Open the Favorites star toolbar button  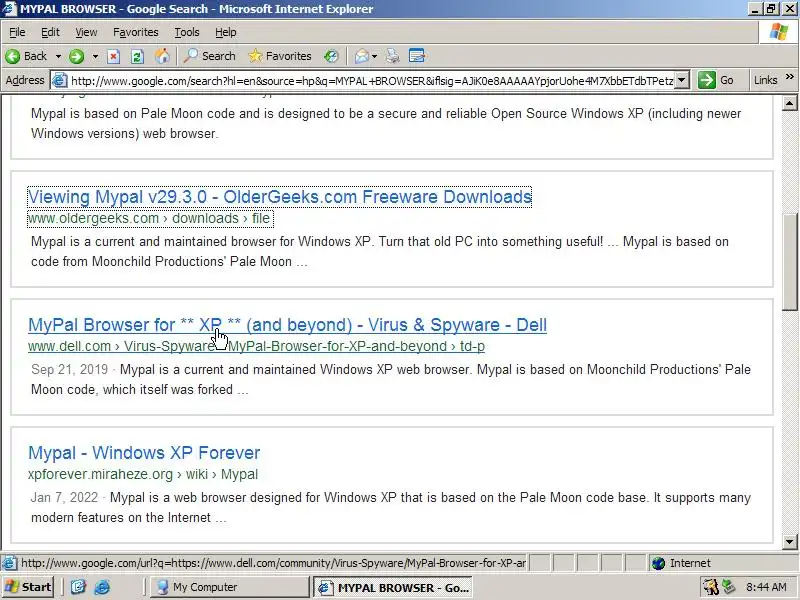click(x=280, y=56)
